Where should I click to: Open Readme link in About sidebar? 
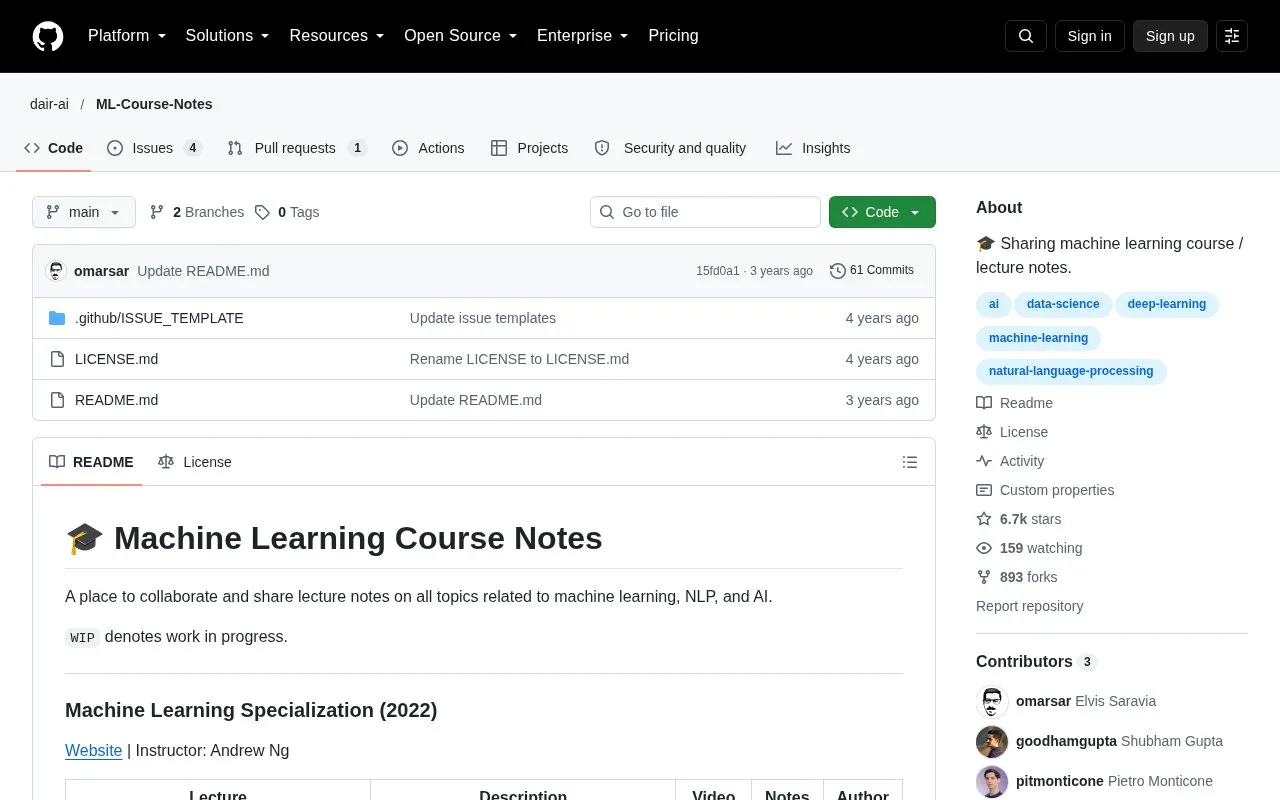point(1014,403)
